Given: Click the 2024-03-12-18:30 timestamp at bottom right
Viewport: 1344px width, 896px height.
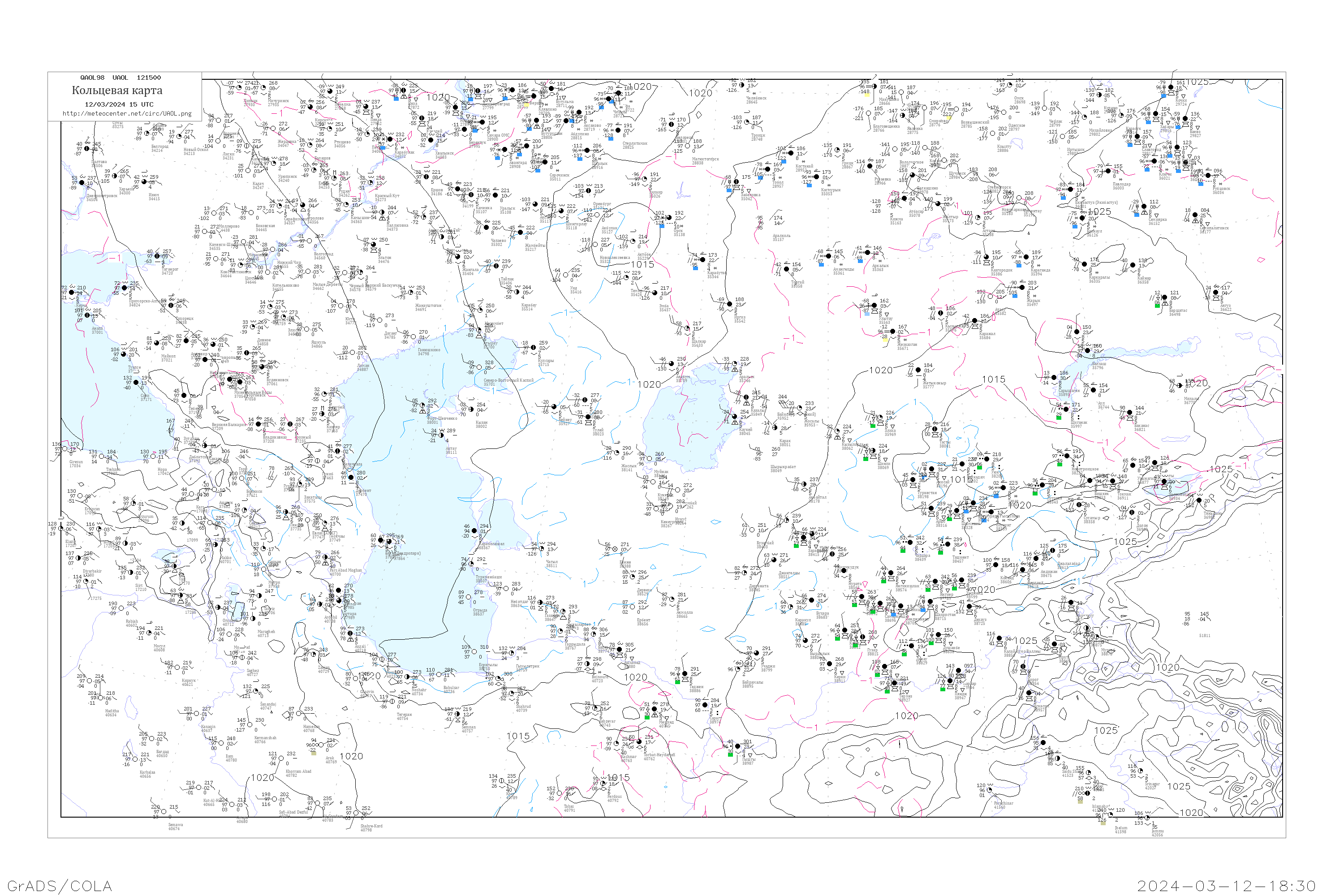Looking at the screenshot, I should [1227, 886].
